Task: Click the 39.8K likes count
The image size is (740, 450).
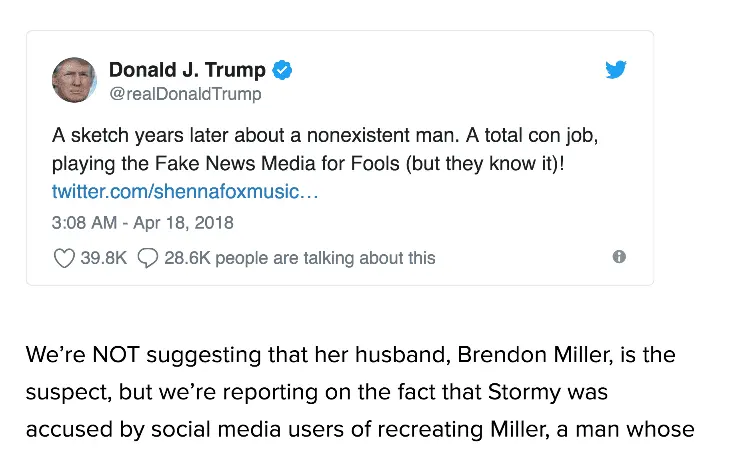Action: [103, 258]
